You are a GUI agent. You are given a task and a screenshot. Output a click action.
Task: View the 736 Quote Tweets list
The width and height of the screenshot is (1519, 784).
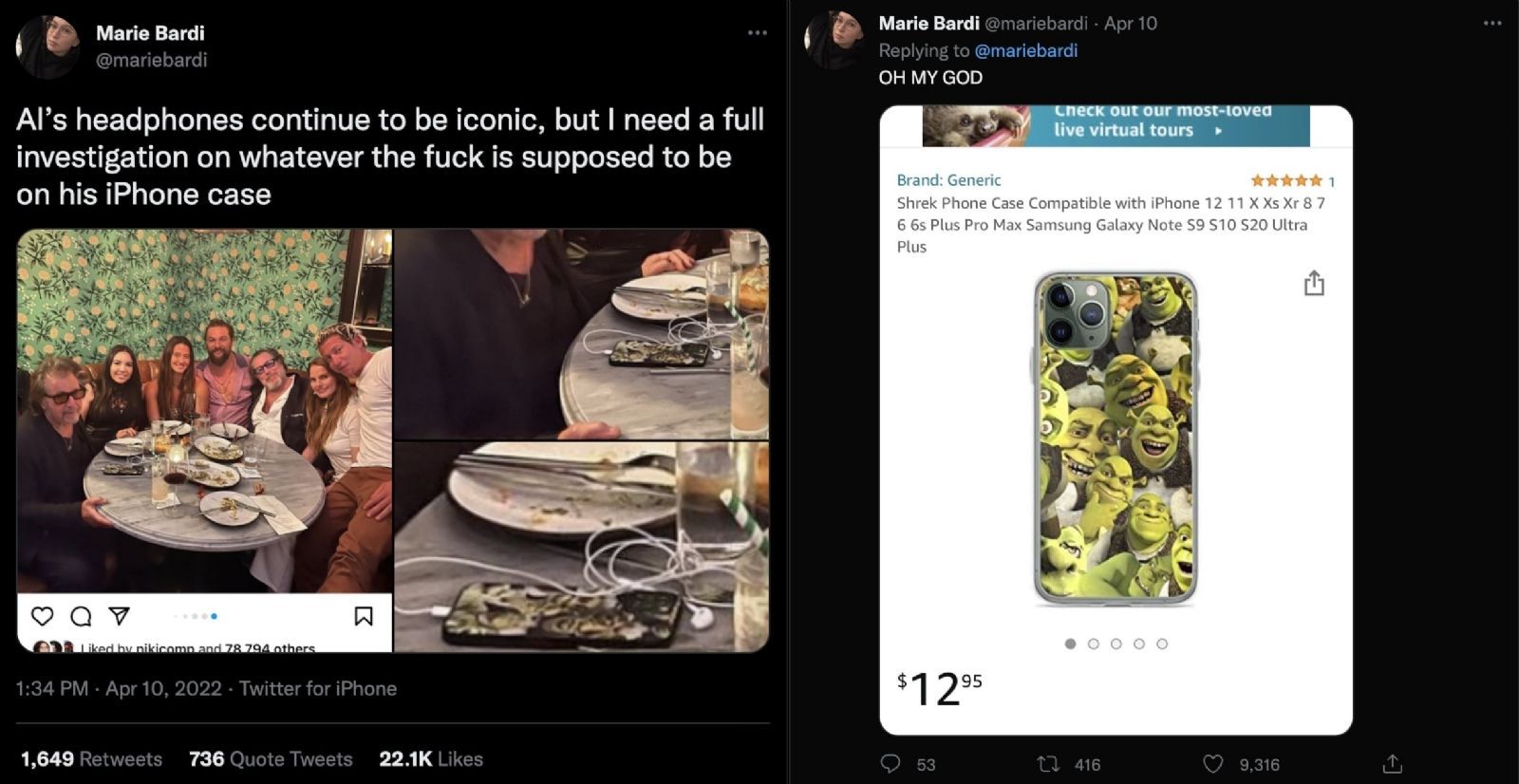pos(271,759)
